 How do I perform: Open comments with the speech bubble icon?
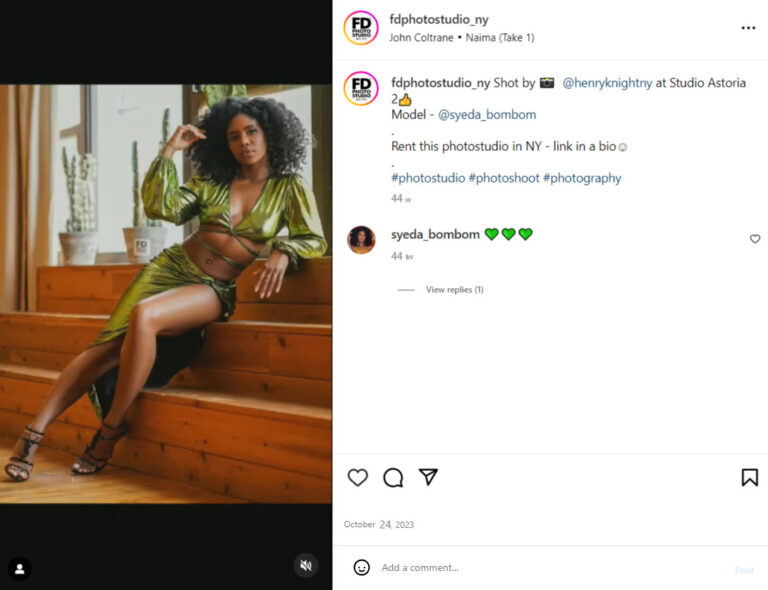(x=393, y=478)
